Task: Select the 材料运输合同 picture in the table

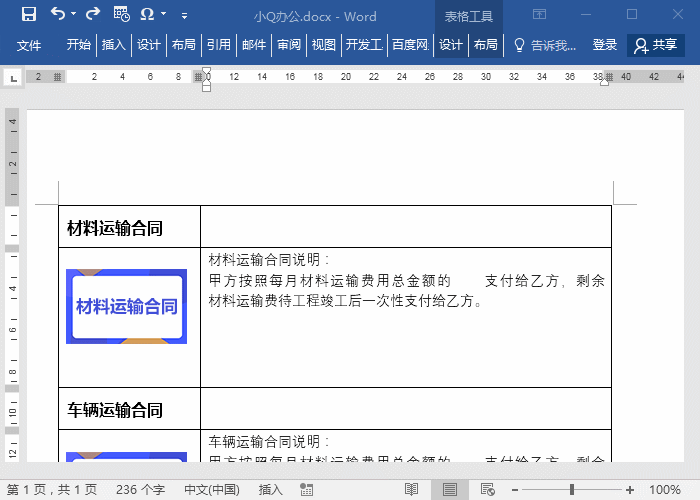Action: [126, 306]
